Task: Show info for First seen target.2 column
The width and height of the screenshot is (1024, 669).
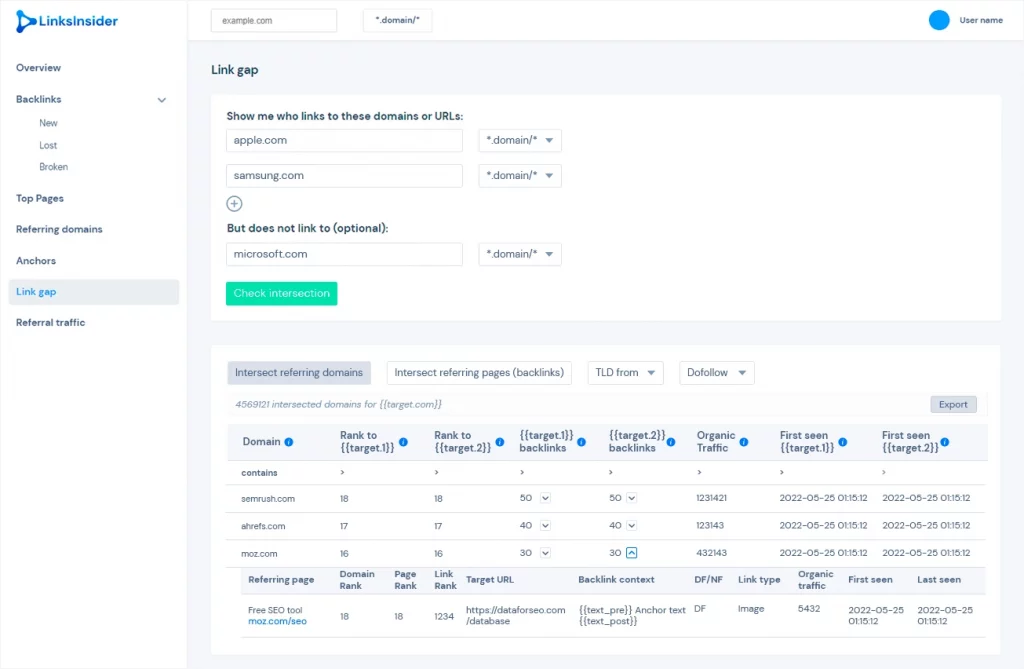Action: pyautogui.click(x=945, y=442)
